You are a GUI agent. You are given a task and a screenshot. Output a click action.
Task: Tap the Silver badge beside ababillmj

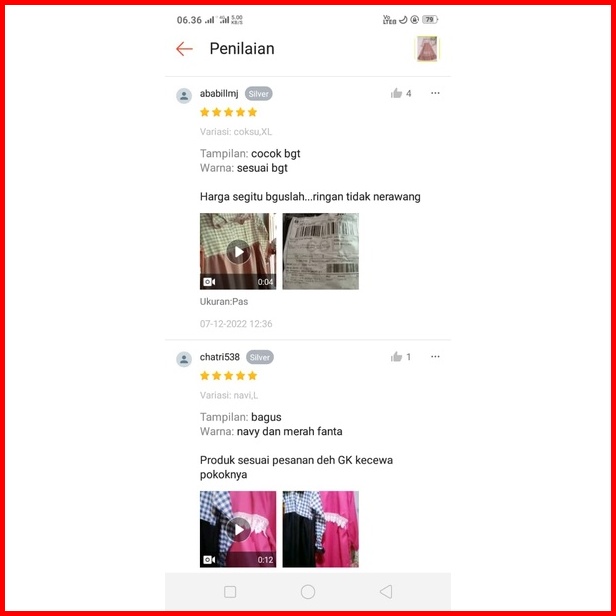point(258,94)
